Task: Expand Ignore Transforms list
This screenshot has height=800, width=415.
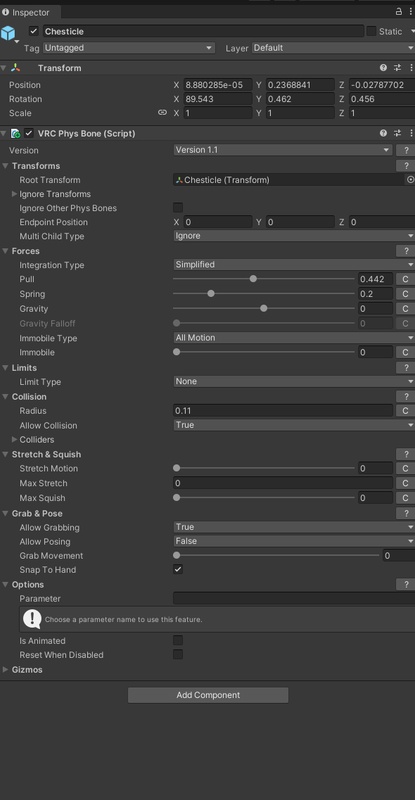Action: click(14, 194)
